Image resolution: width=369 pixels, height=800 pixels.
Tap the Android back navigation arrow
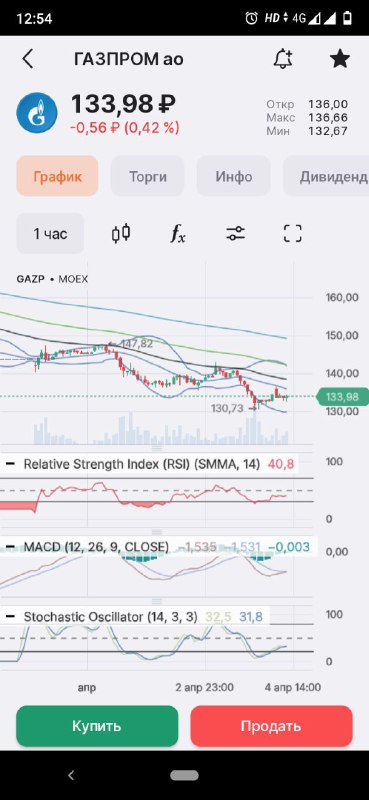coord(71,776)
